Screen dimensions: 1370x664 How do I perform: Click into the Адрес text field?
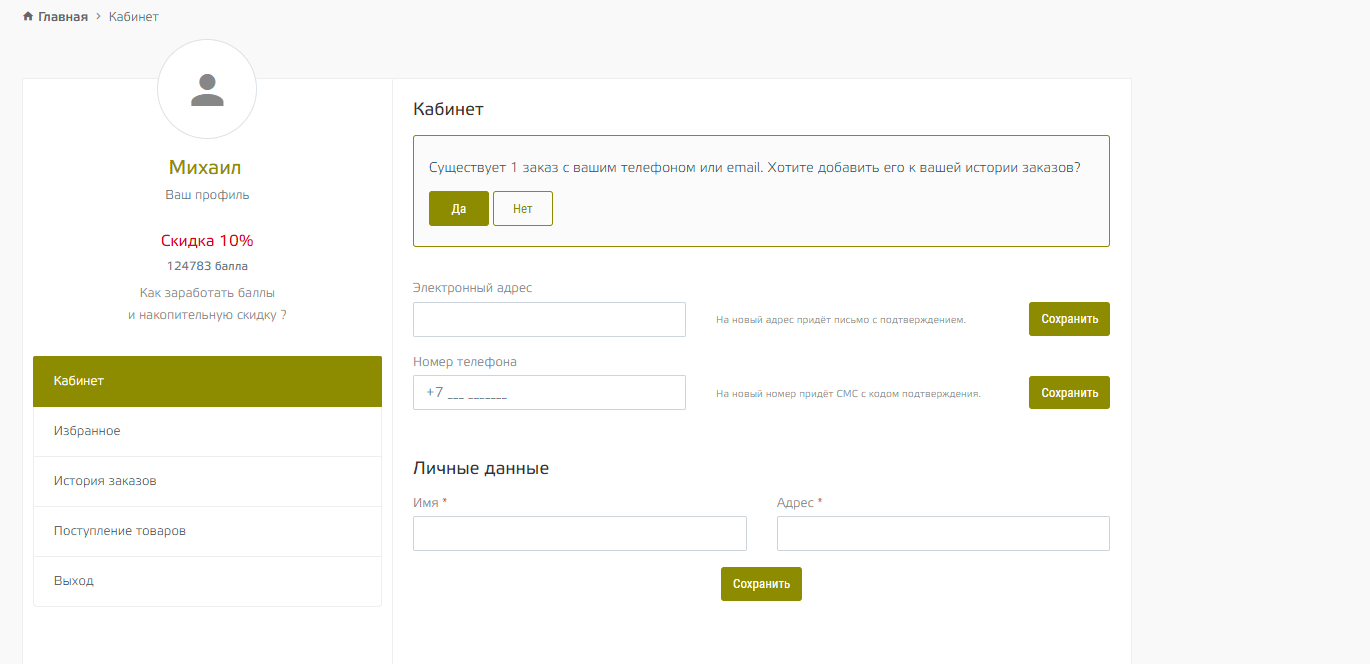tap(943, 534)
